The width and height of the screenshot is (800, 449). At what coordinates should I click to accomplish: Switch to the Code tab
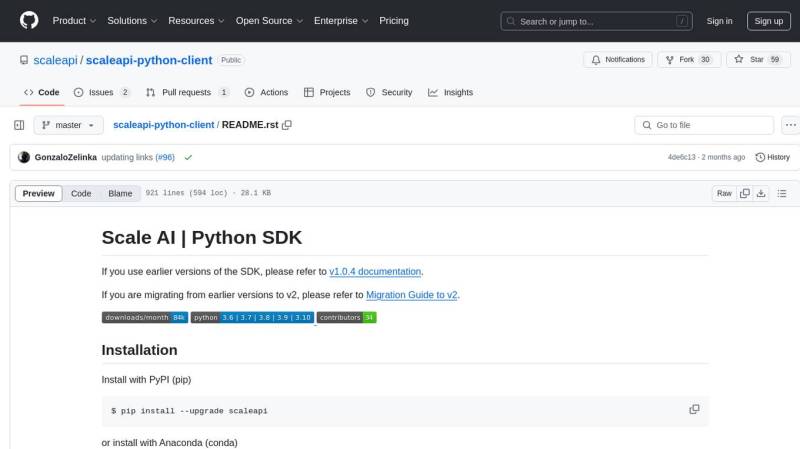42,92
